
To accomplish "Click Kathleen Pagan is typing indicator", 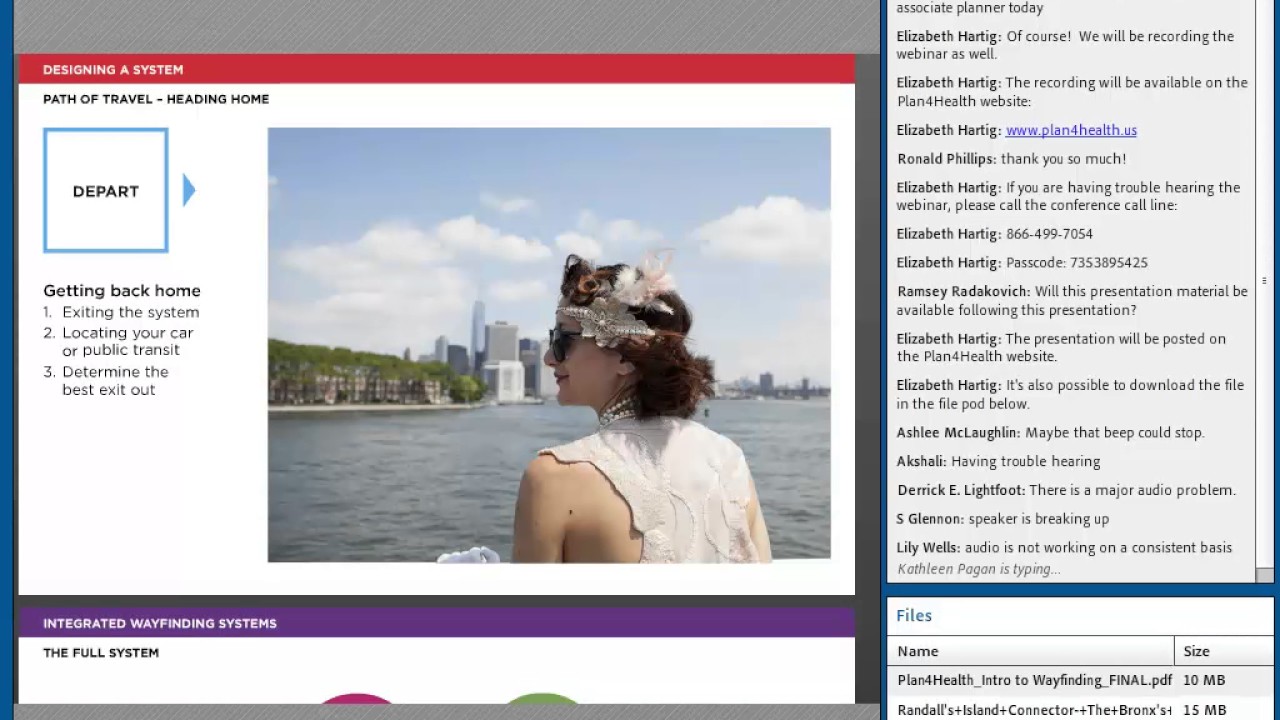I will 979,569.
